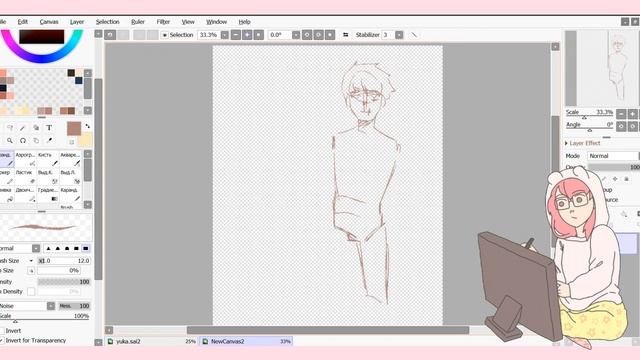
Task: Choose the Градие... gradient tool
Action: coord(48,194)
